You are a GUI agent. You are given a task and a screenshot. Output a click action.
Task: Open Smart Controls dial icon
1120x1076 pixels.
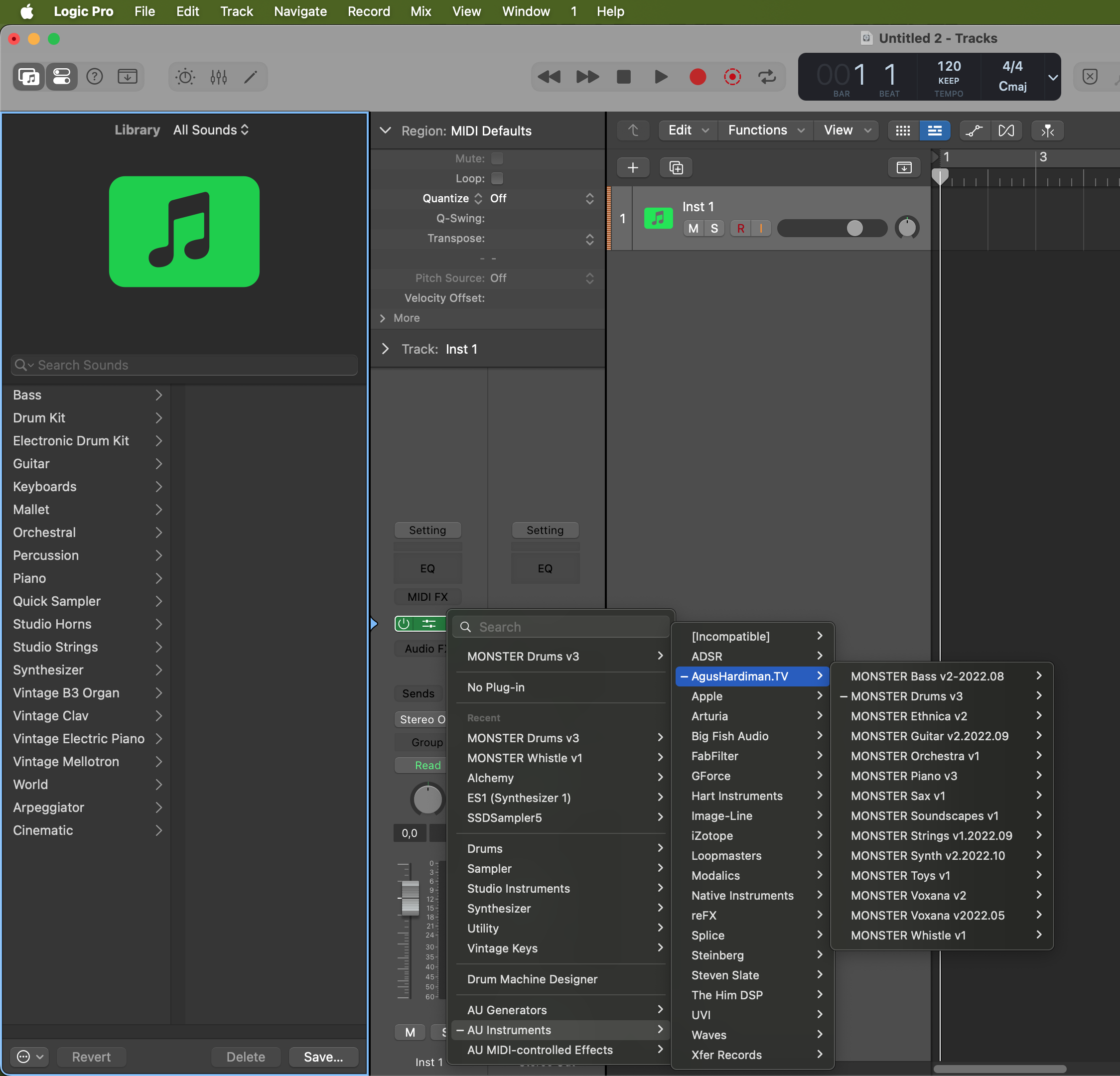tap(185, 77)
